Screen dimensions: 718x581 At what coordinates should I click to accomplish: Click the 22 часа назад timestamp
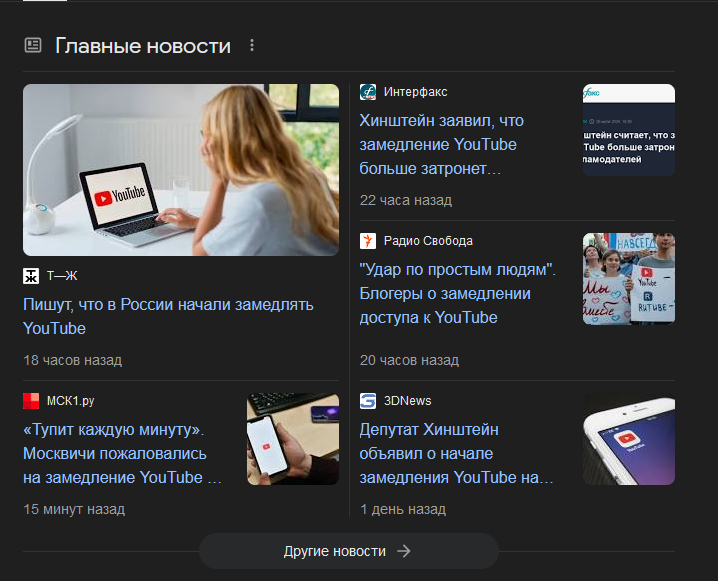point(406,200)
